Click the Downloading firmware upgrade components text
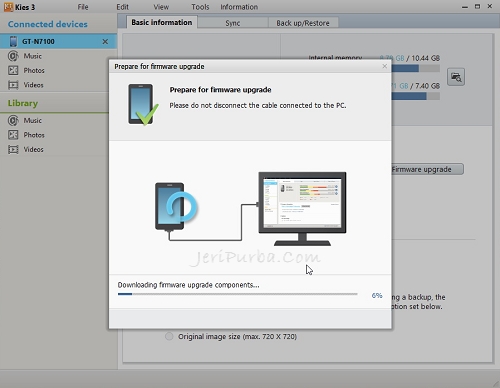This screenshot has width=500, height=388. pos(188,285)
